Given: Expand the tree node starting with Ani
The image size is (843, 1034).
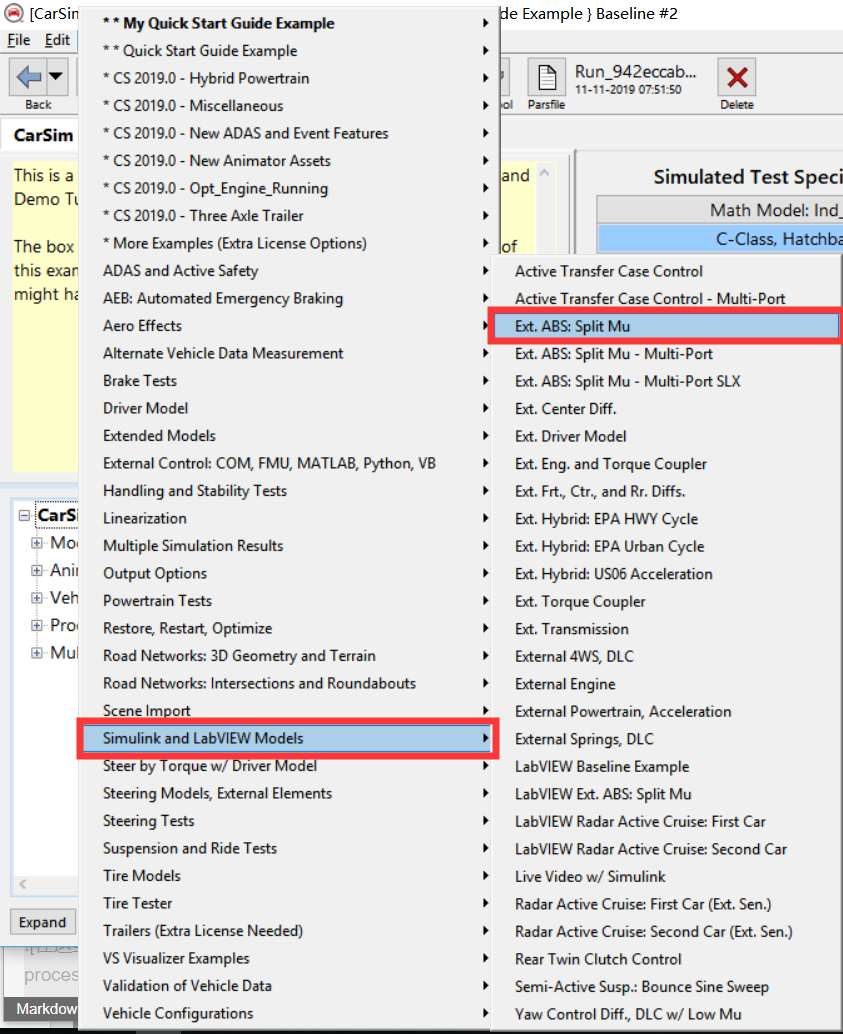Looking at the screenshot, I should point(37,570).
